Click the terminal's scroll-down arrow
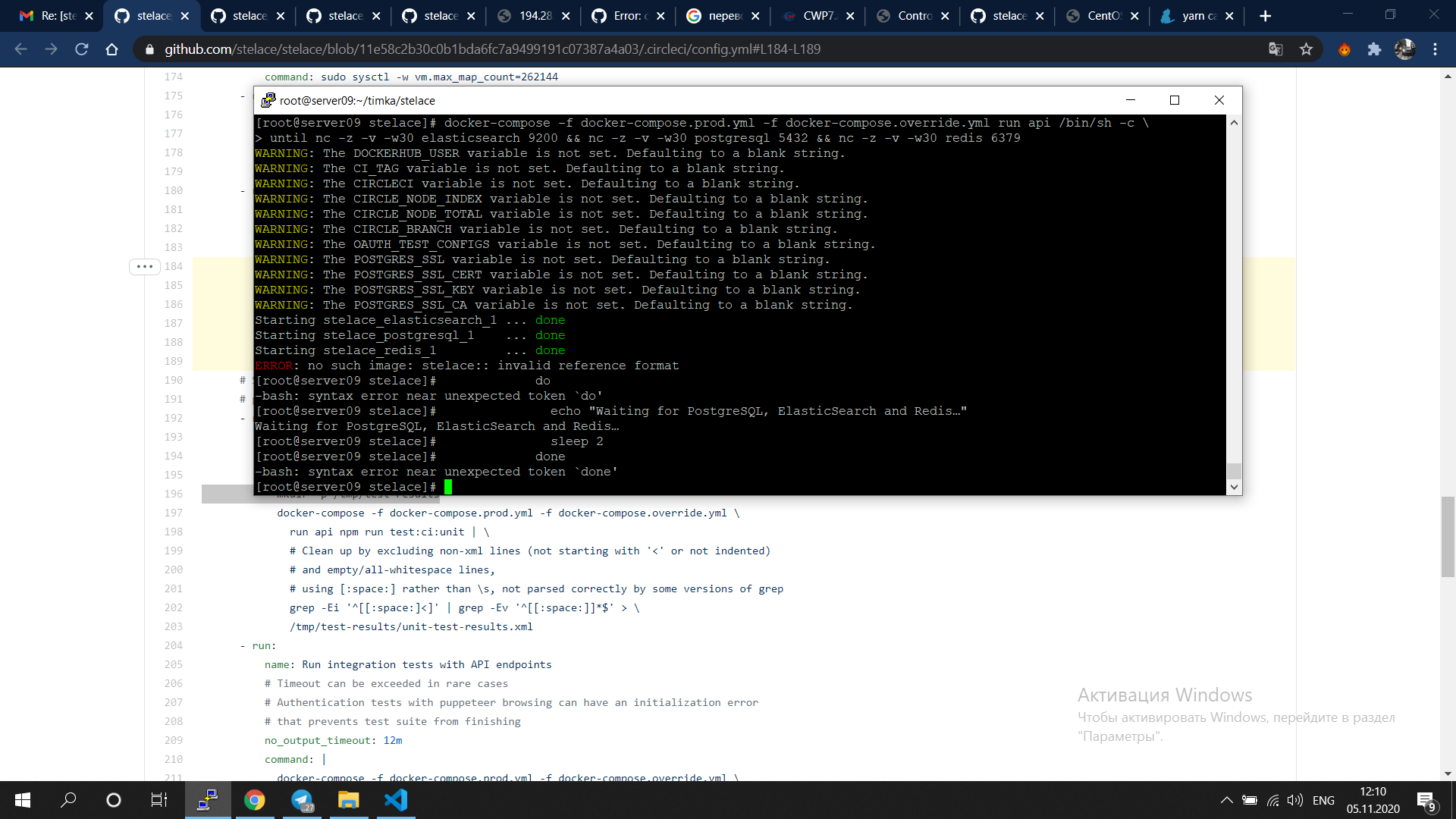This screenshot has width=1456, height=819. tap(1235, 487)
